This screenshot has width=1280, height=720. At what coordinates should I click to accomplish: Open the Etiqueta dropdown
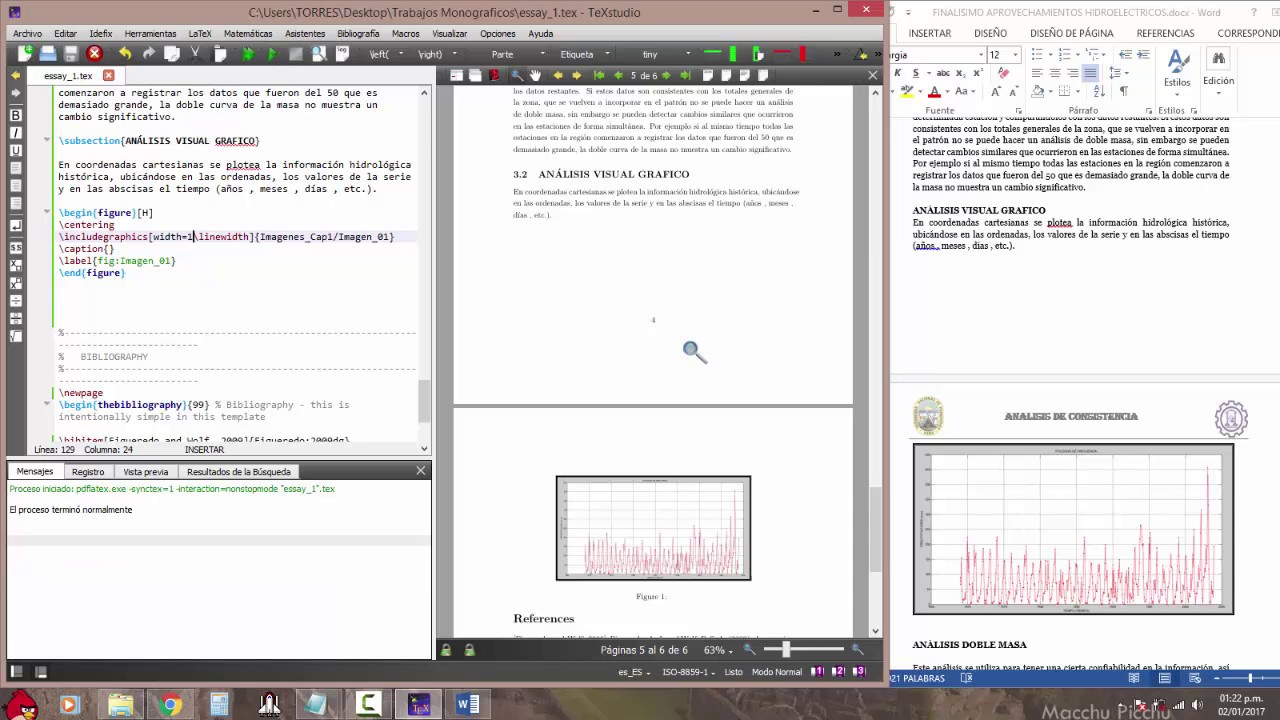(607, 54)
